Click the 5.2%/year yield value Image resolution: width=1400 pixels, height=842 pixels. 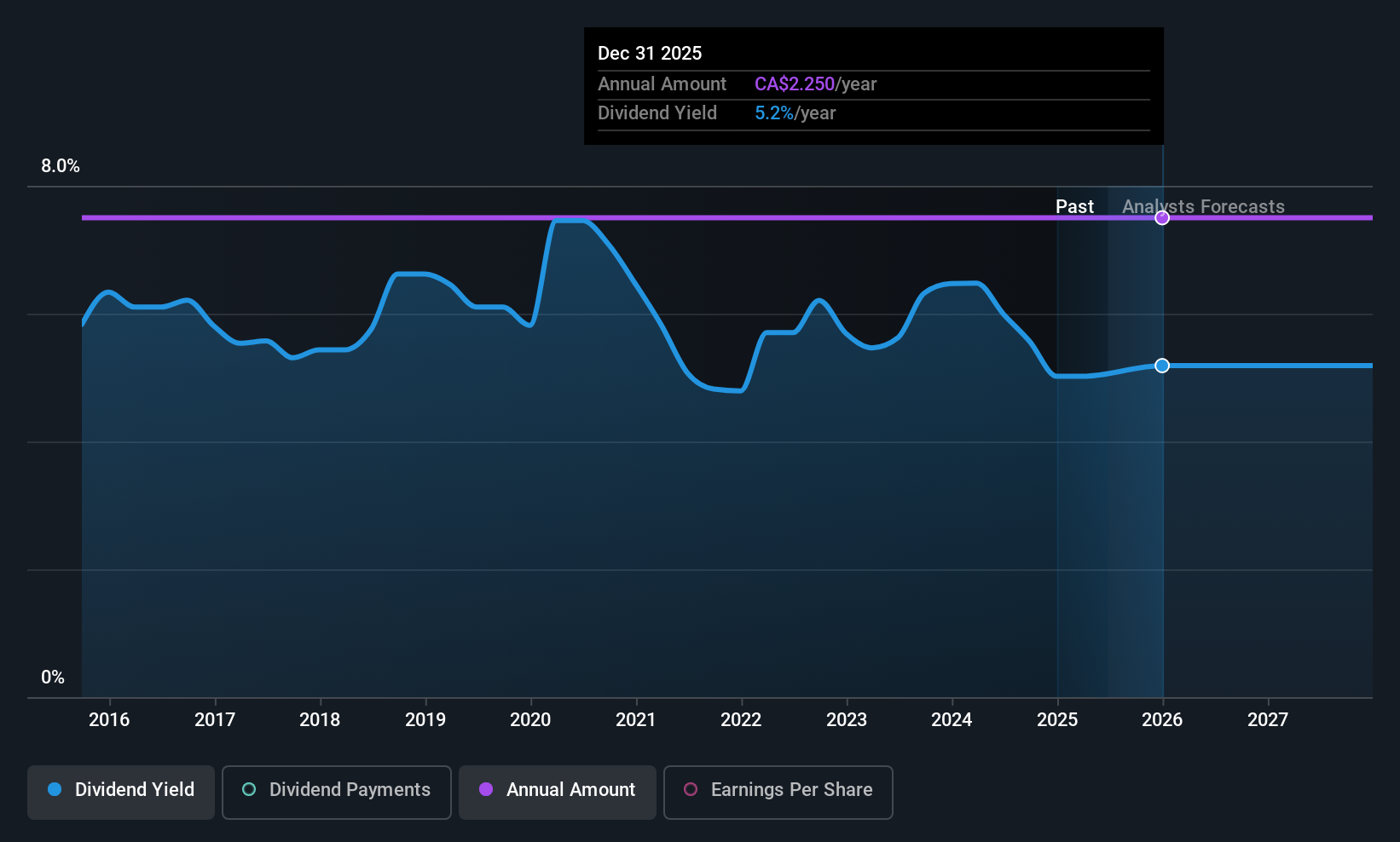pyautogui.click(x=795, y=113)
